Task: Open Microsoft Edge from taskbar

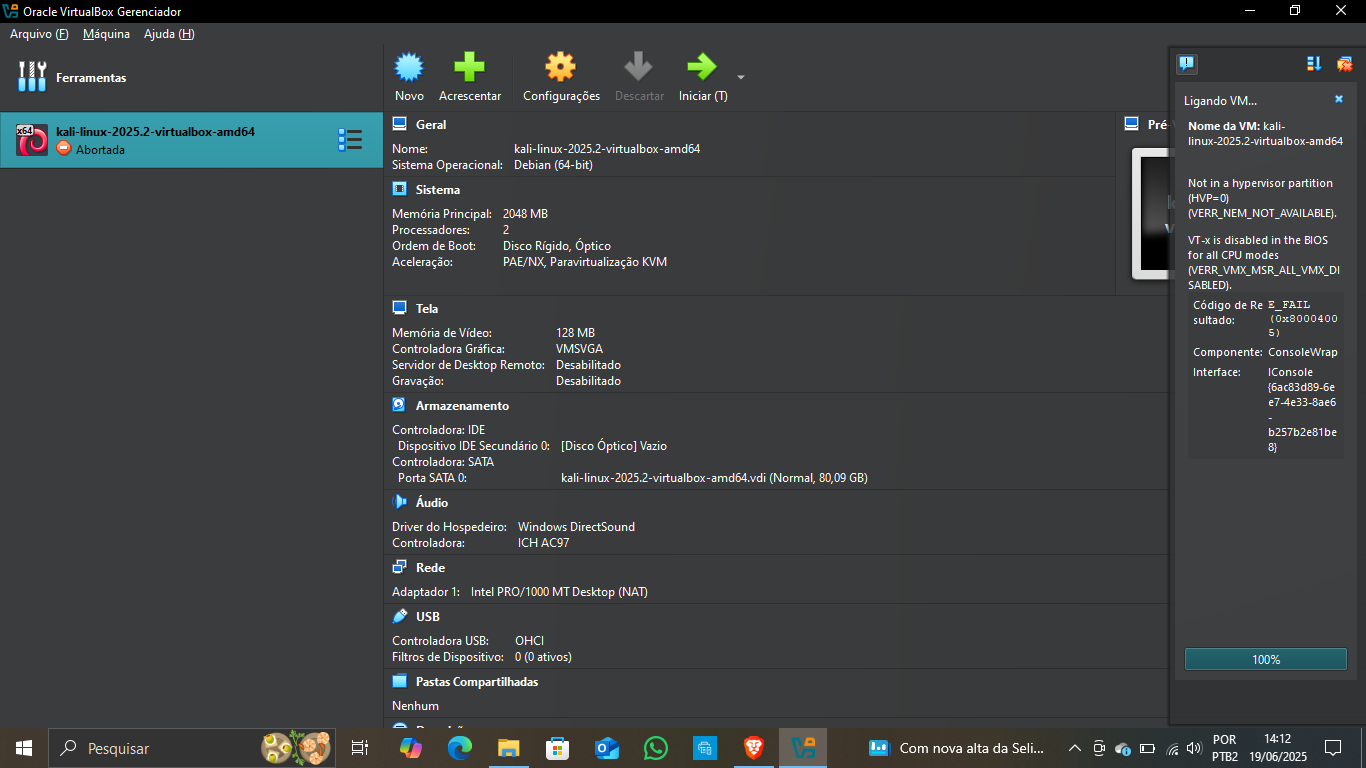Action: [460, 748]
